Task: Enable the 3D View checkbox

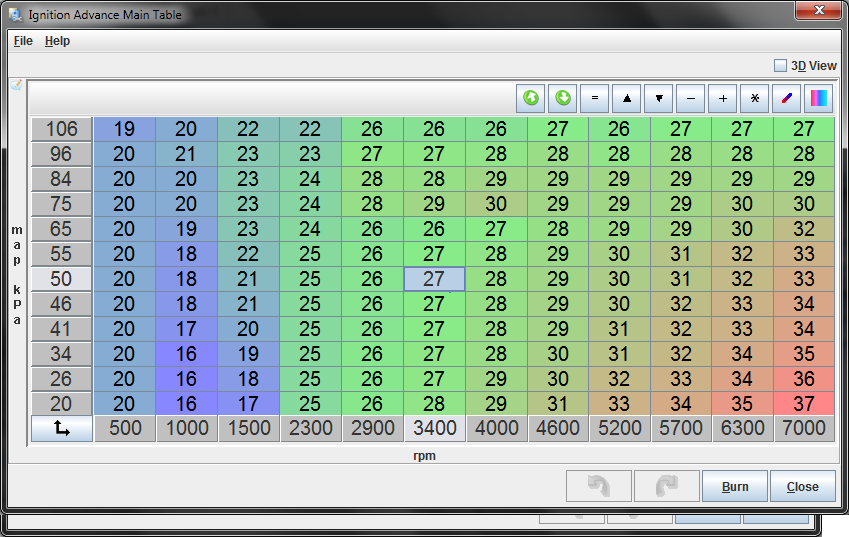Action: [x=780, y=66]
